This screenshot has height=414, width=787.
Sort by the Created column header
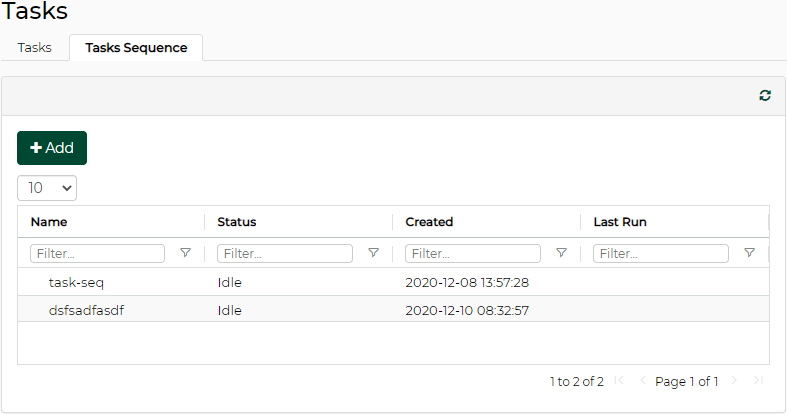coord(429,222)
